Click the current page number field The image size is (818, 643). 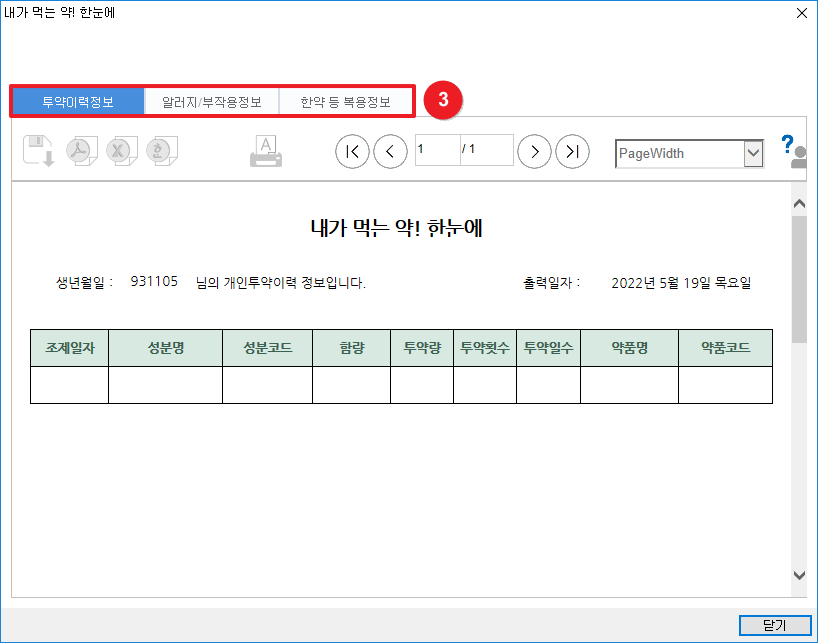pyautogui.click(x=436, y=150)
